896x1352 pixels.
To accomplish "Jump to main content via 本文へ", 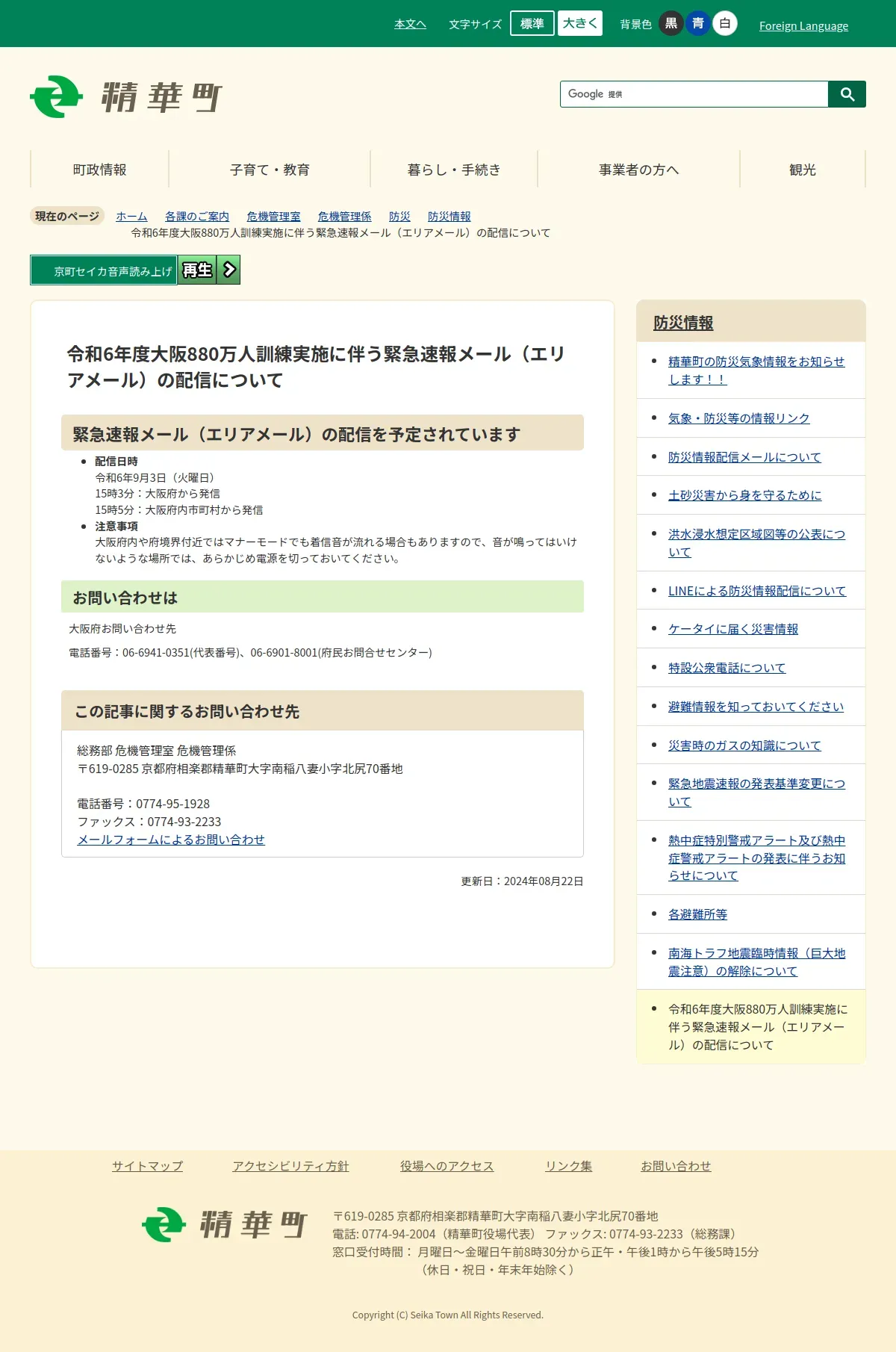I will [x=410, y=24].
